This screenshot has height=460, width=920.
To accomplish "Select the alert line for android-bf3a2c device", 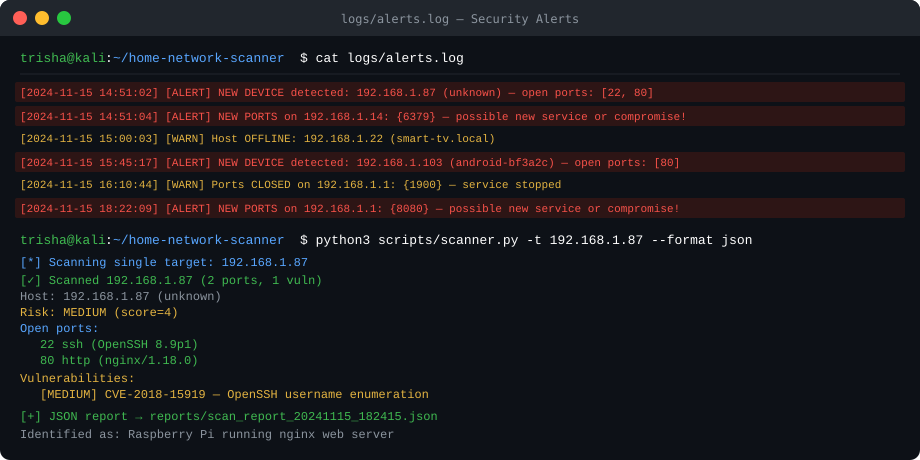I will coord(460,163).
